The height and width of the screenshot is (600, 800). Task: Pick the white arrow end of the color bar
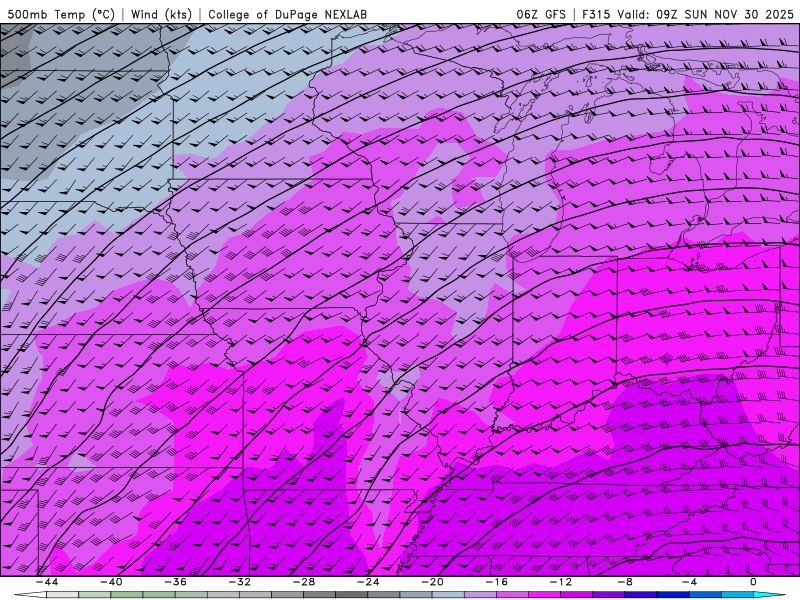click(x=30, y=595)
